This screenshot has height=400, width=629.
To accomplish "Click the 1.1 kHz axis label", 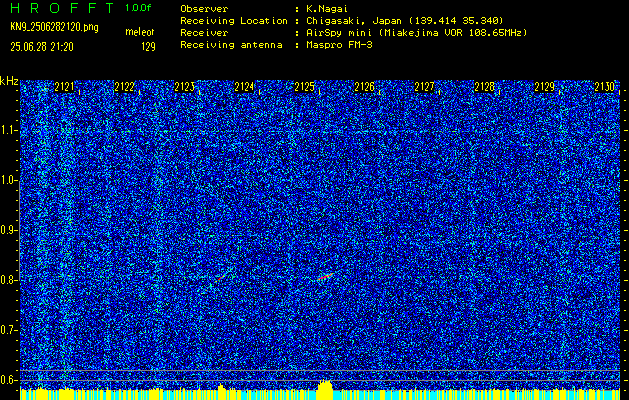I will (7, 130).
